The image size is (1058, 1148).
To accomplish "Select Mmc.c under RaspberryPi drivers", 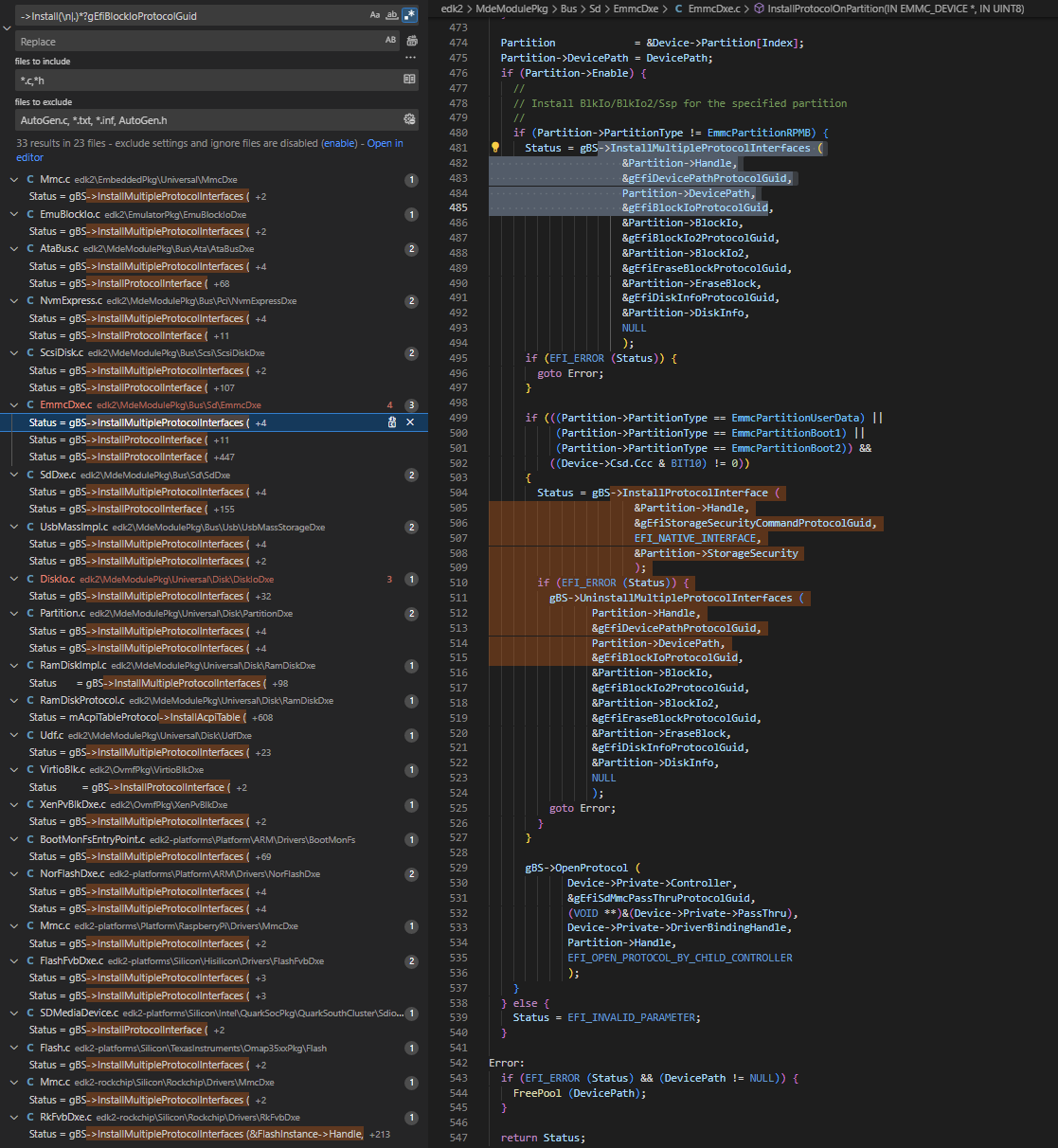I will click(x=214, y=926).
